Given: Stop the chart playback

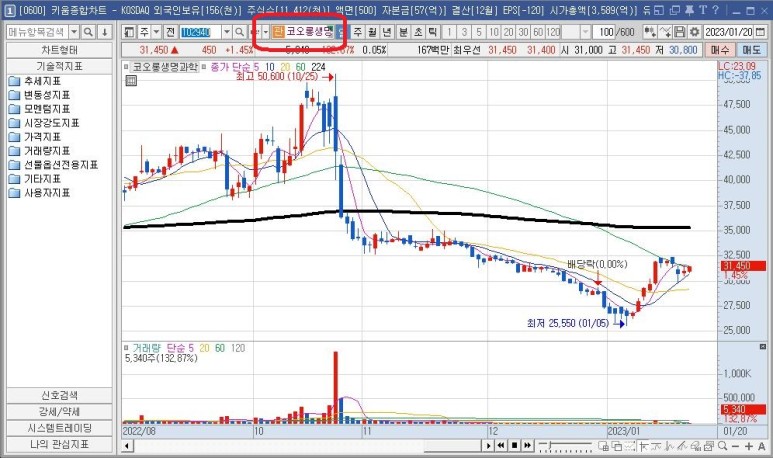Looking at the screenshot, I should point(514,446).
